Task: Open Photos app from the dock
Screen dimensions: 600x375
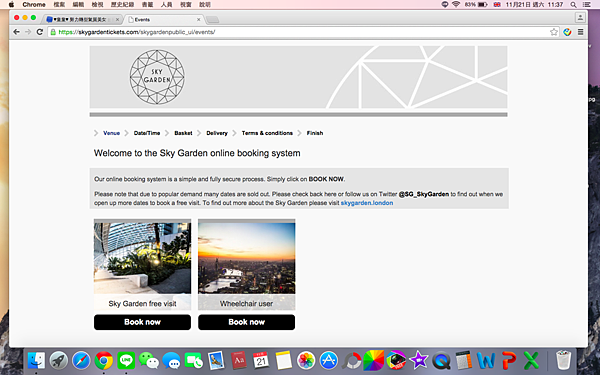Action: (x=306, y=360)
